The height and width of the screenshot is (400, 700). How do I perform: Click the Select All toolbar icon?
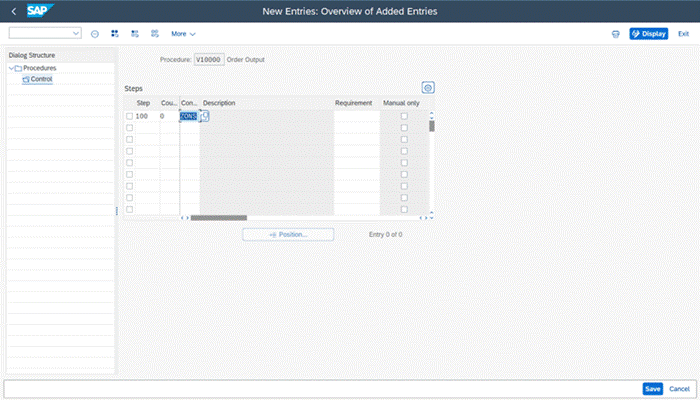tap(114, 33)
